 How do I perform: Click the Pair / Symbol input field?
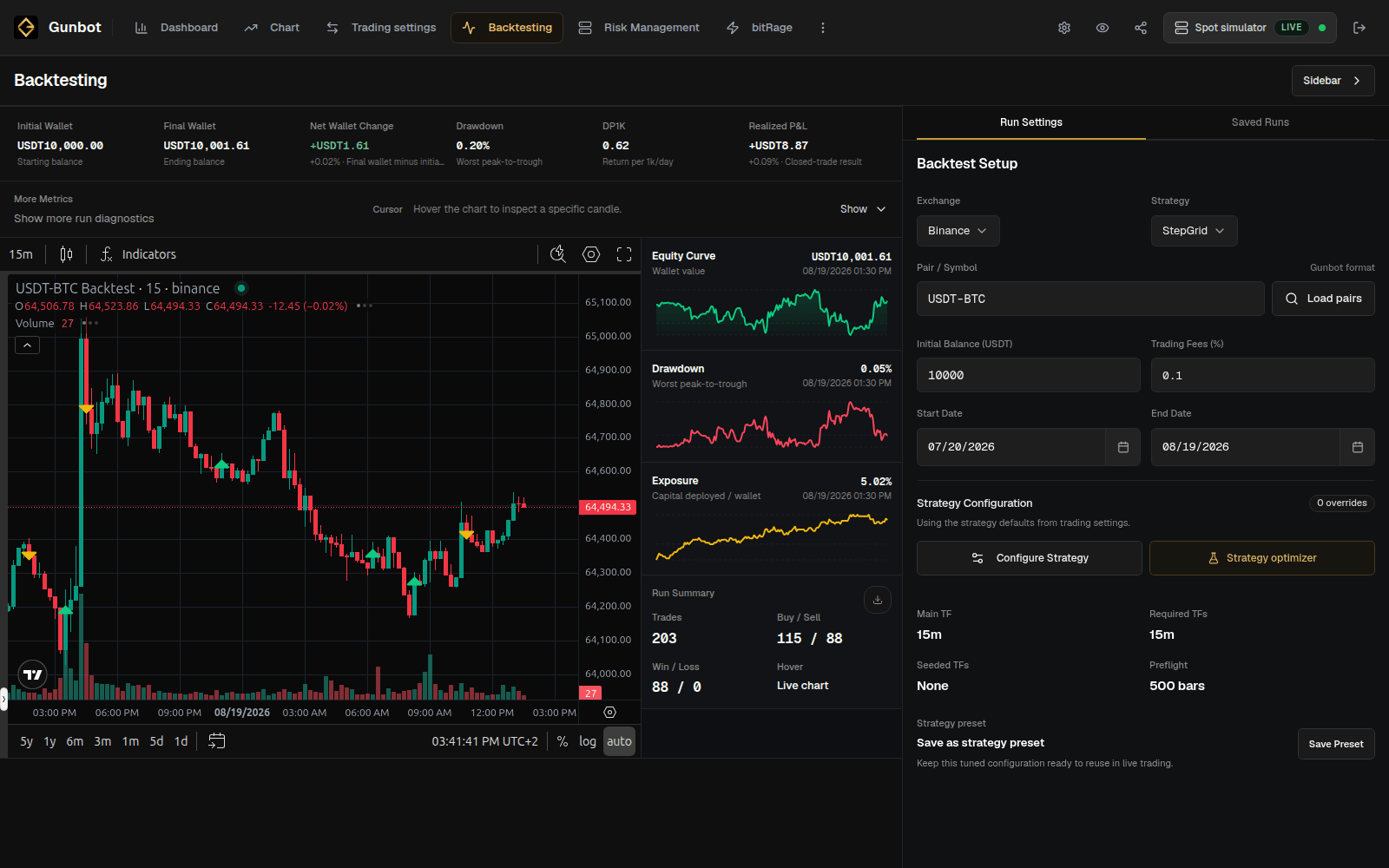(x=1090, y=299)
